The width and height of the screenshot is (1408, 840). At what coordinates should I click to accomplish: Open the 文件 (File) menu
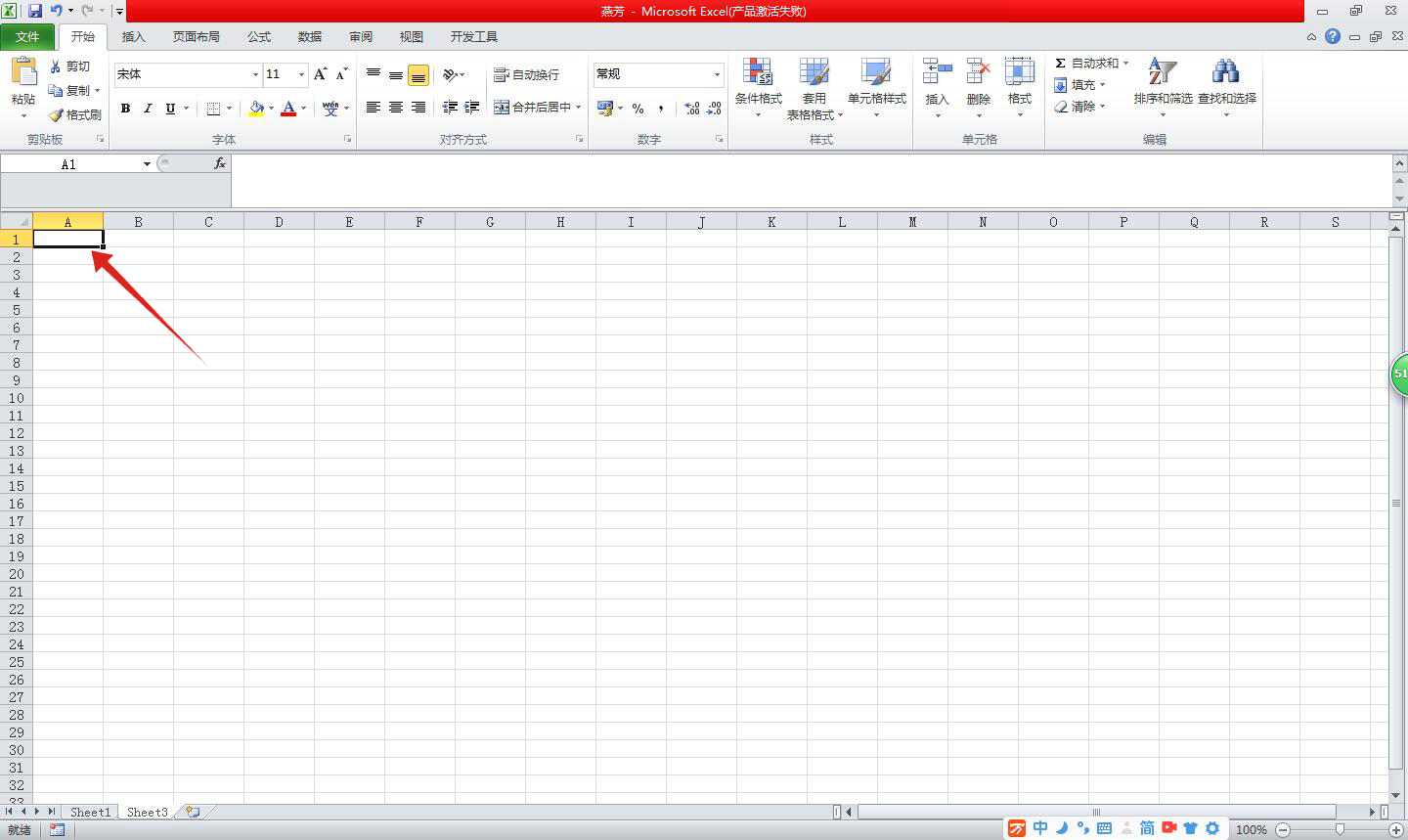27,36
